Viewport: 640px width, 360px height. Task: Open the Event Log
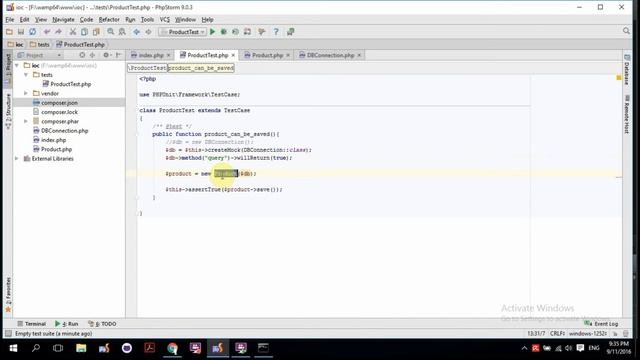tap(601, 324)
